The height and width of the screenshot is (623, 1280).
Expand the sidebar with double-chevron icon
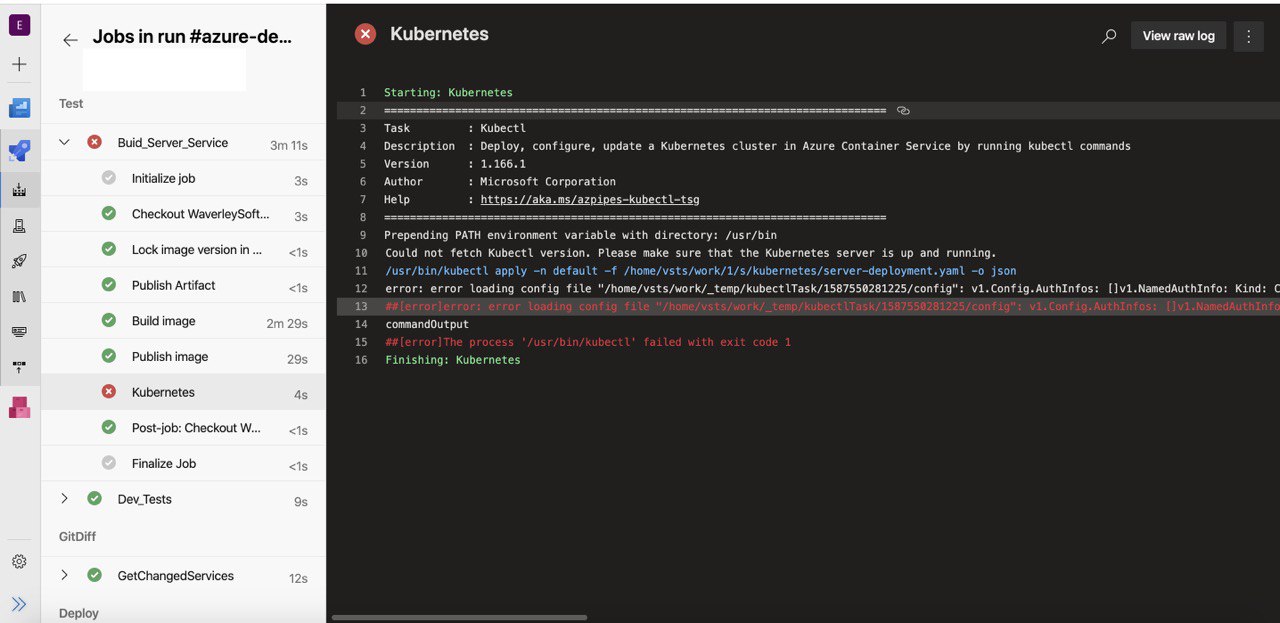19,604
